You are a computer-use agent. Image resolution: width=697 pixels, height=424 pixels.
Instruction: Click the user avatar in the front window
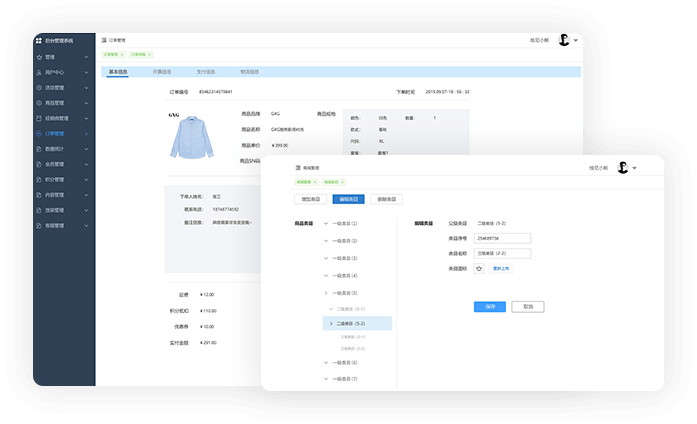pos(622,168)
